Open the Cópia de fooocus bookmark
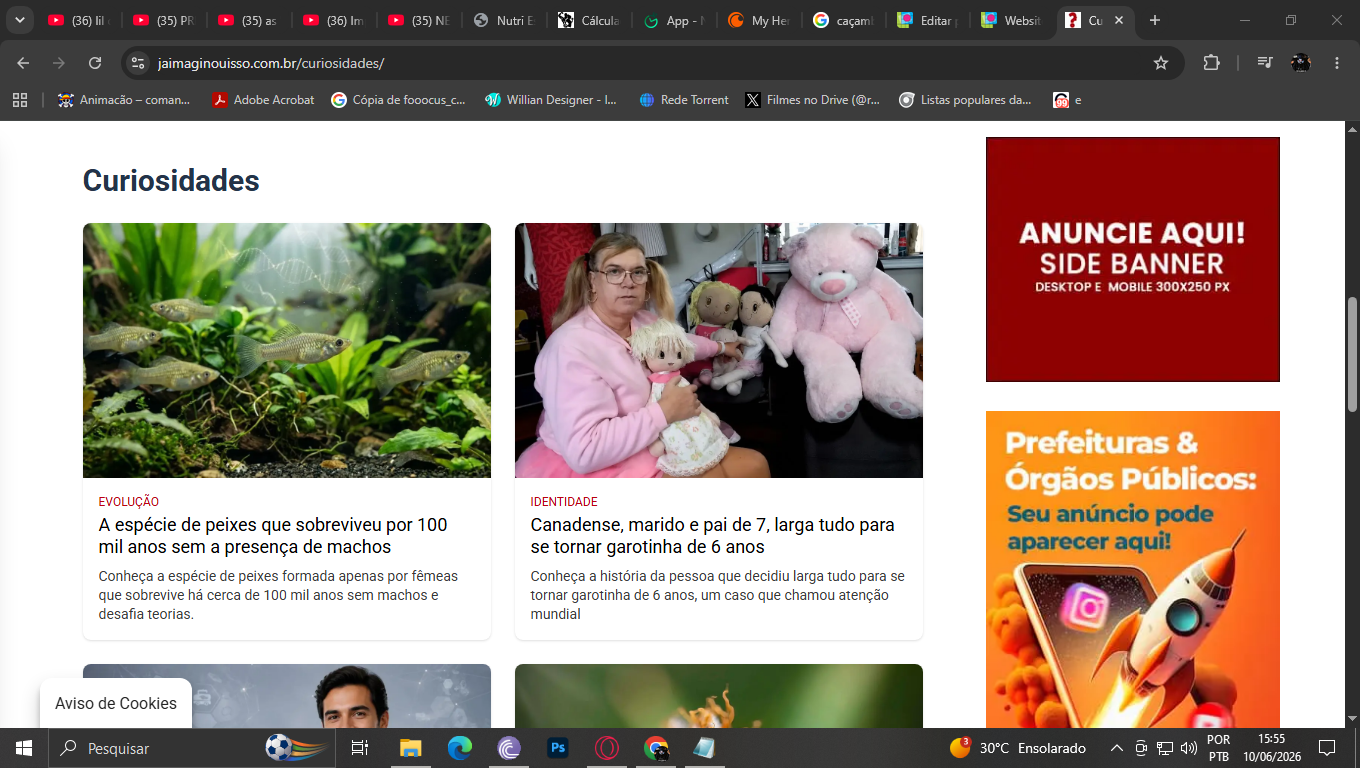Viewport: 1360px width, 768px height. [398, 100]
